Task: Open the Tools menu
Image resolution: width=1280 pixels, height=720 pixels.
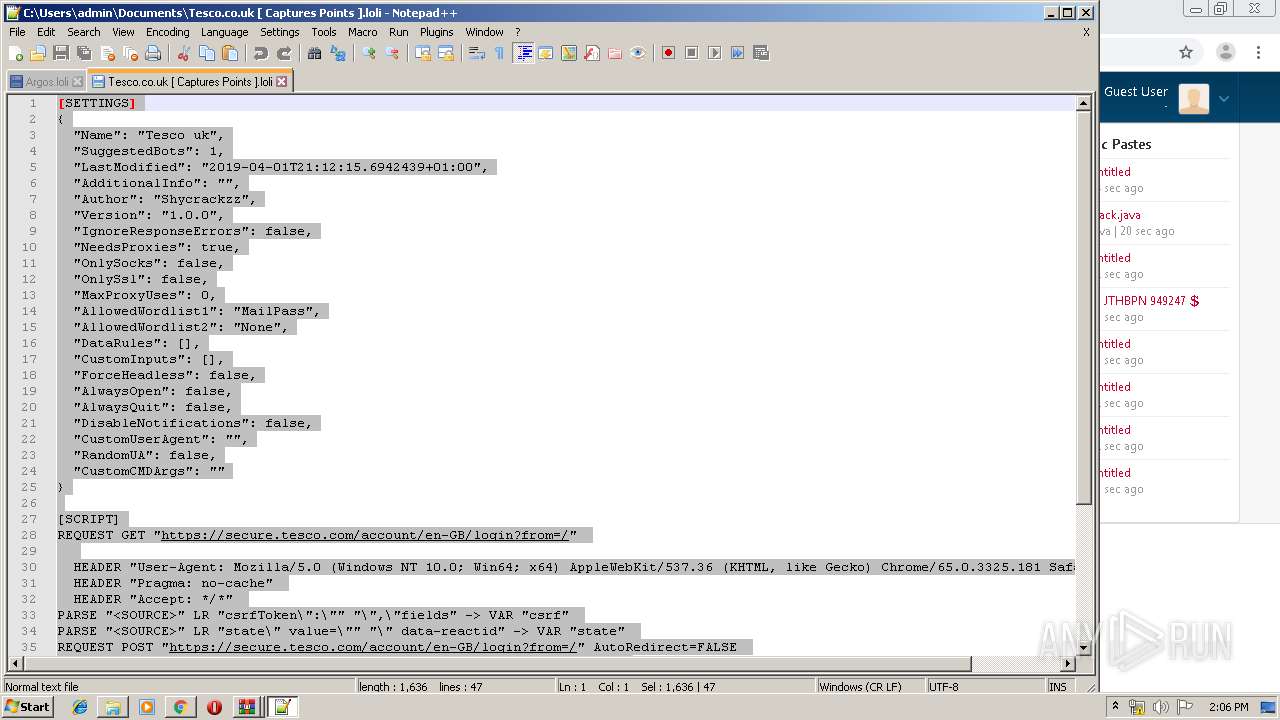Action: click(324, 32)
